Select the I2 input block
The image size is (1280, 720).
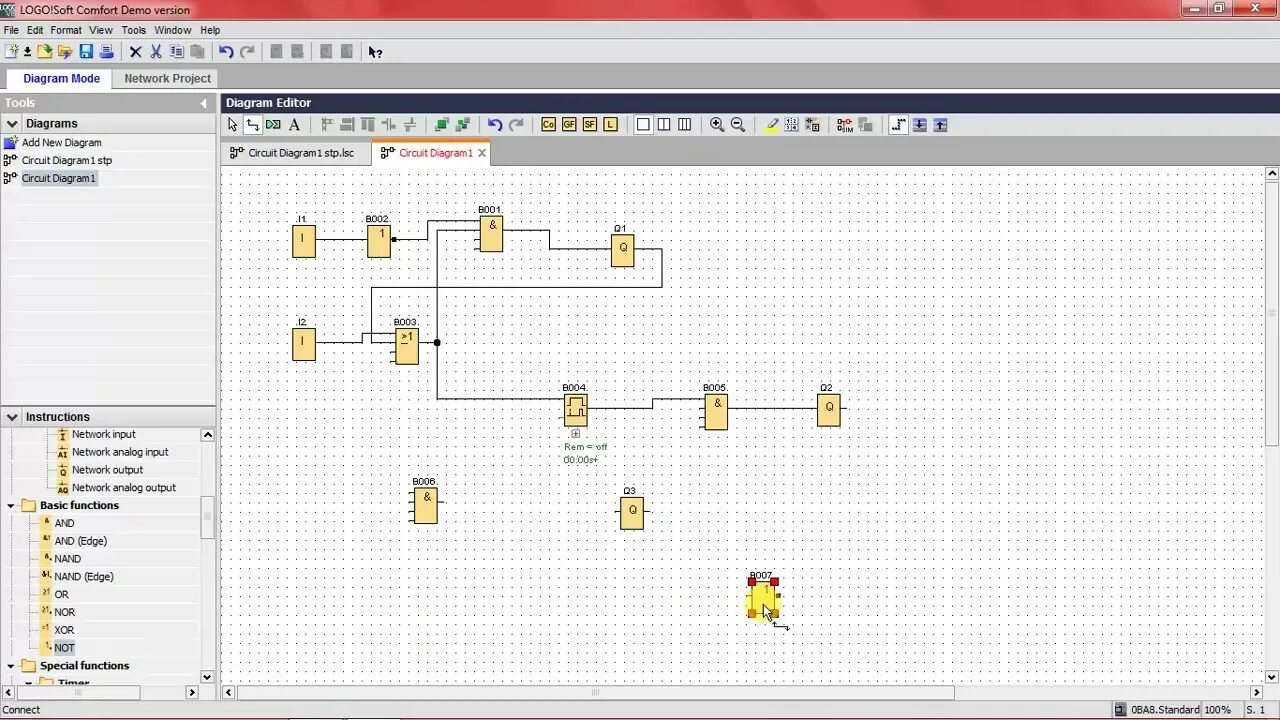click(x=304, y=344)
